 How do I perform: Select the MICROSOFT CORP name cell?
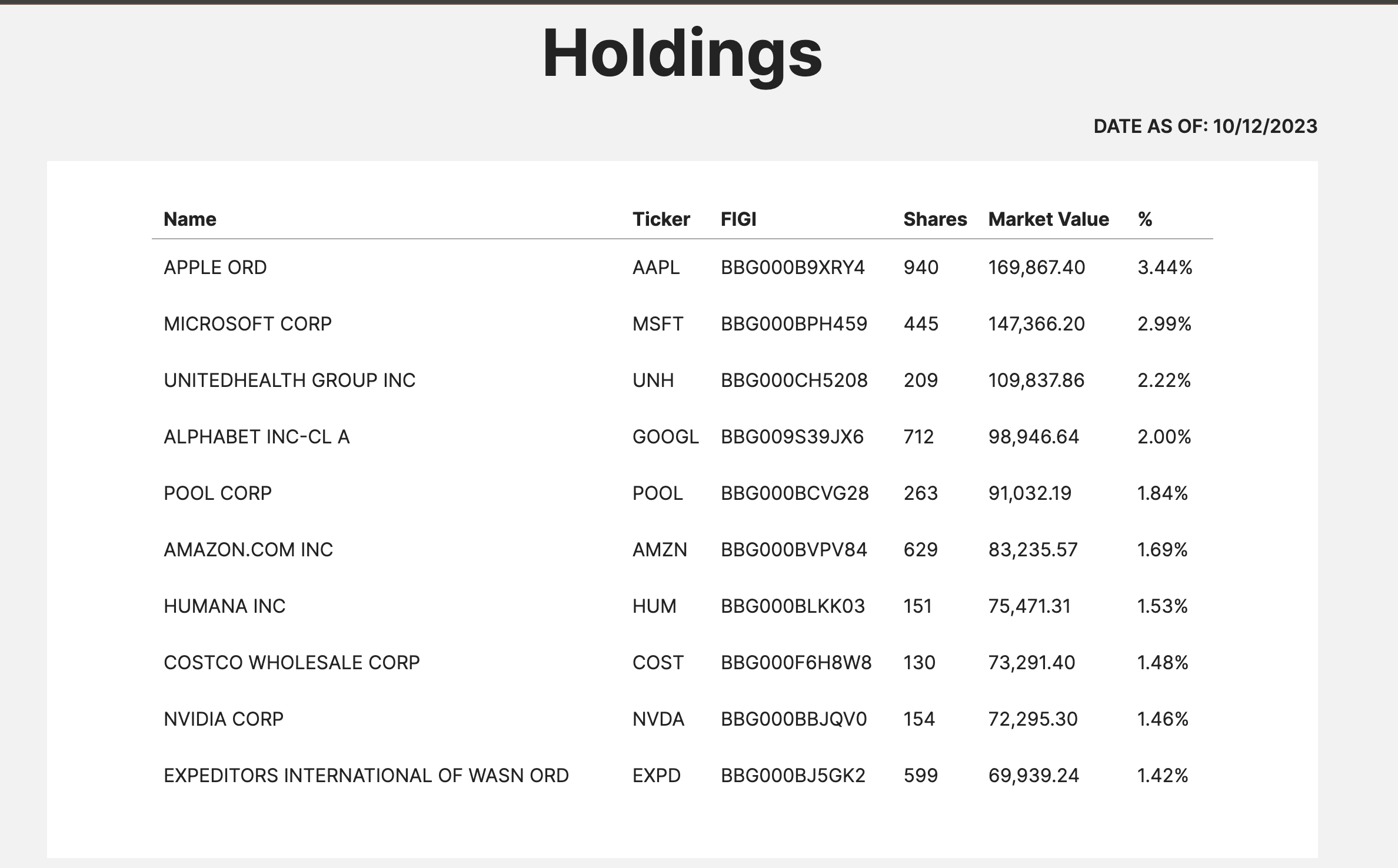pyautogui.click(x=248, y=324)
